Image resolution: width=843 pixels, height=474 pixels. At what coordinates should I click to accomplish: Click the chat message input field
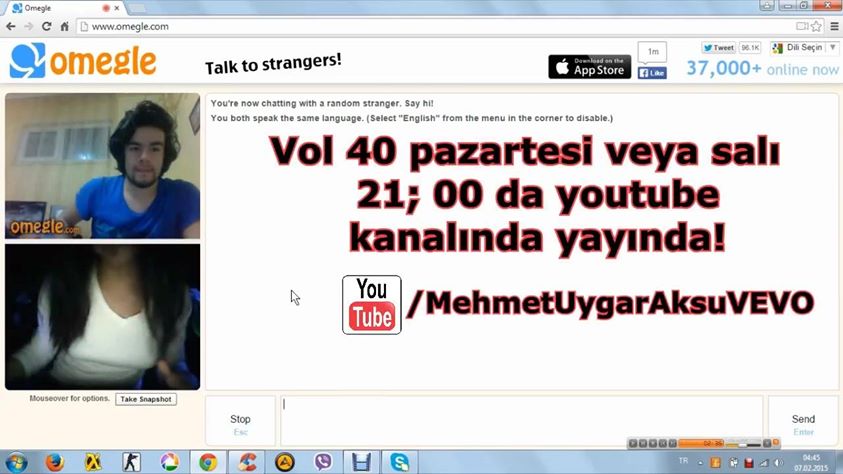point(521,421)
